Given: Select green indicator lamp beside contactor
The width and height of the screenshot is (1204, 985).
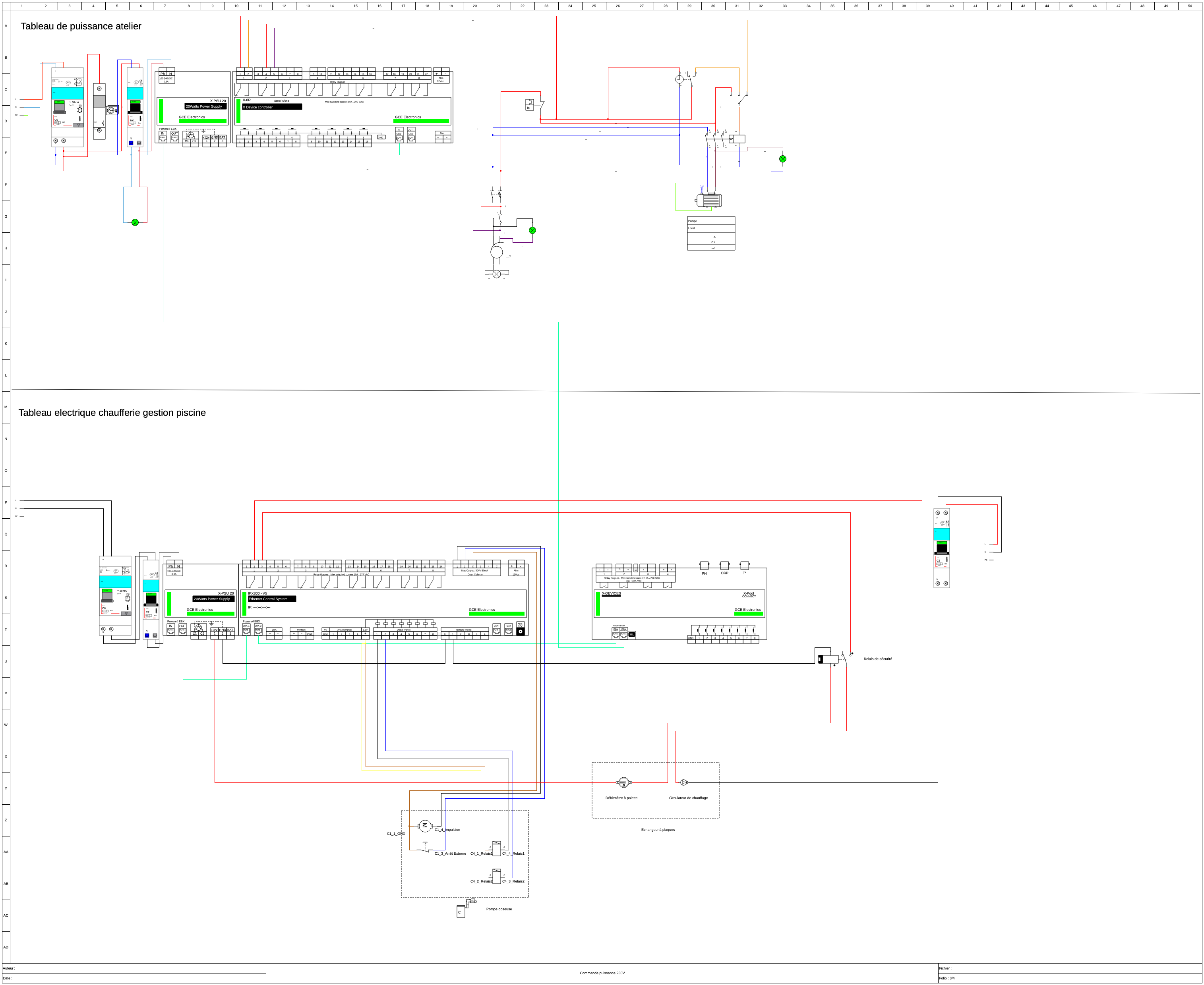Looking at the screenshot, I should [x=783, y=159].
